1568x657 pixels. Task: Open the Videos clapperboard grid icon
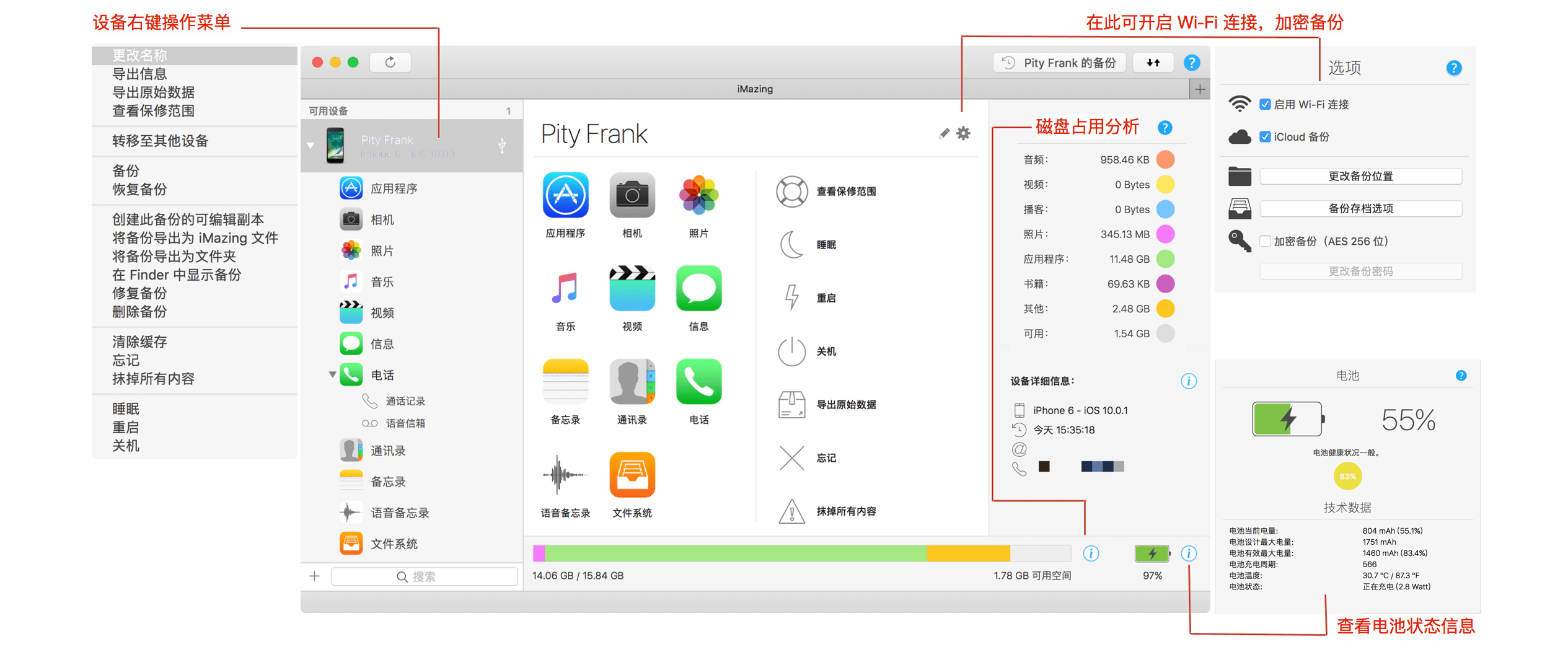click(x=632, y=288)
